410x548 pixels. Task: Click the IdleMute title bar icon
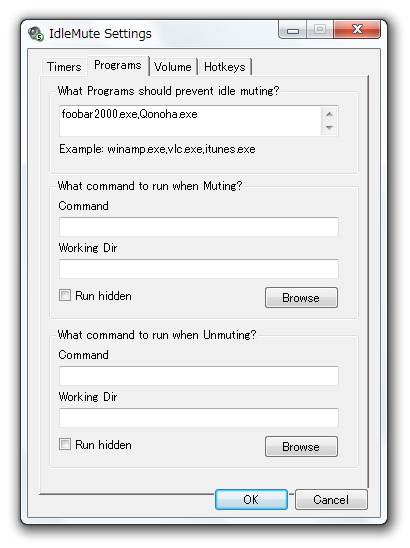click(36, 34)
